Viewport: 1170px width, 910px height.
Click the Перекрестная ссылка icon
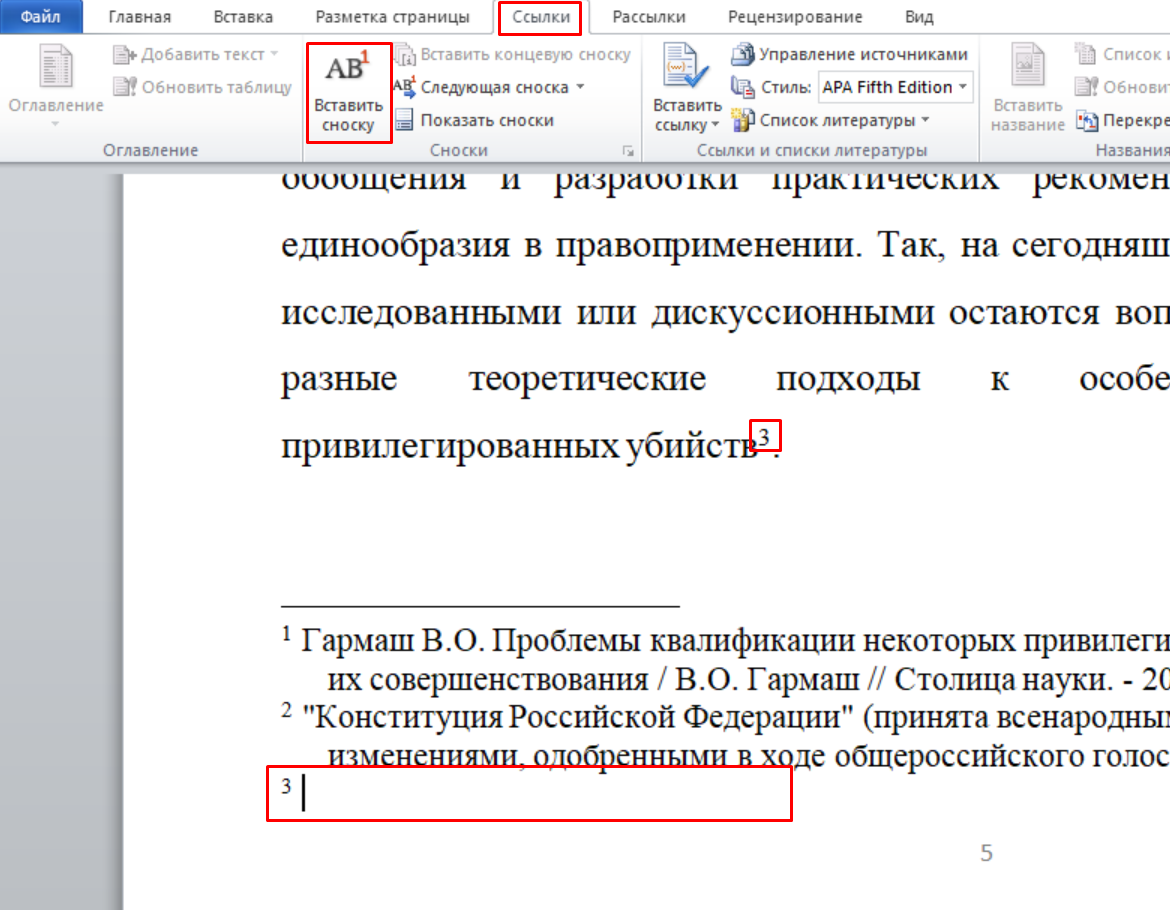1087,120
